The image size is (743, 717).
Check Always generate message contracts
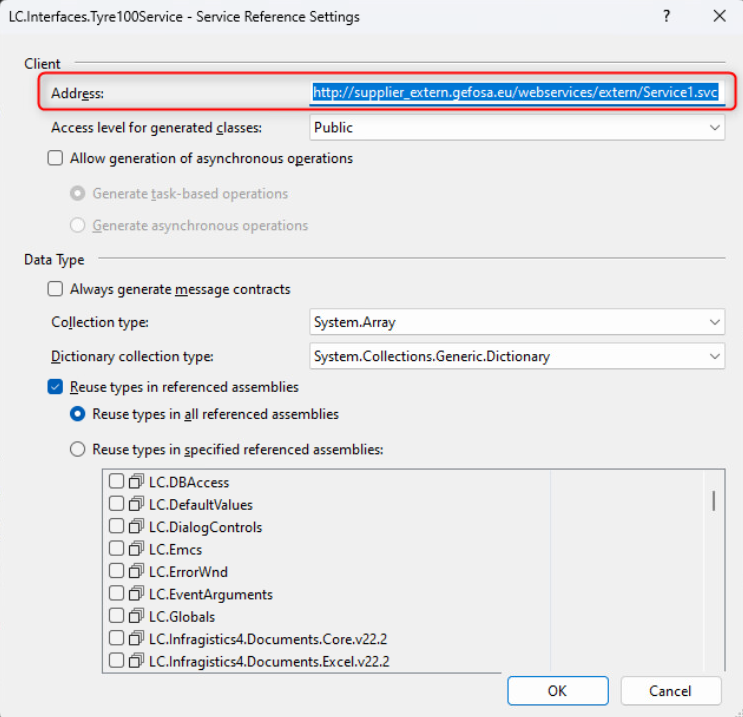(56, 289)
